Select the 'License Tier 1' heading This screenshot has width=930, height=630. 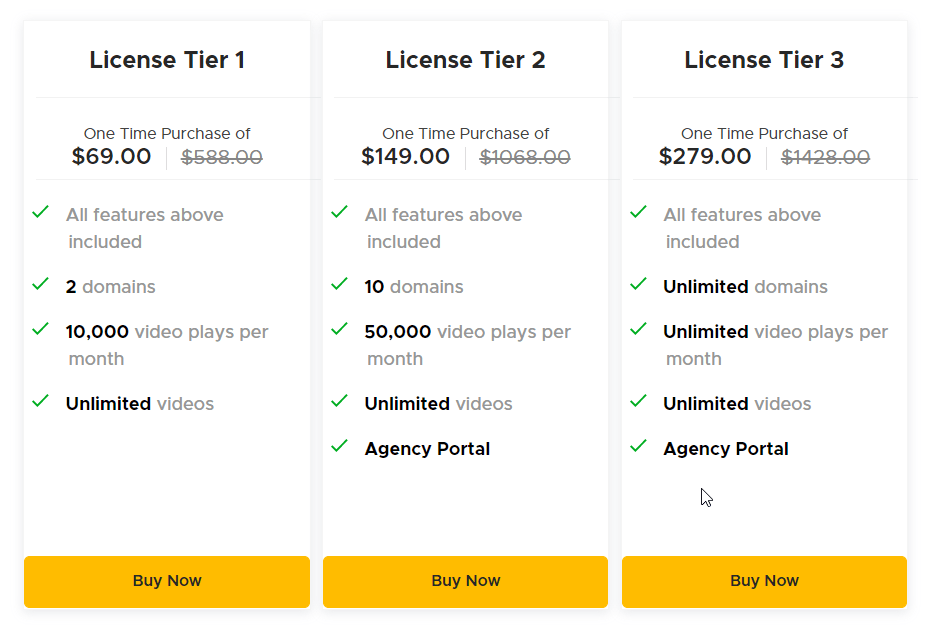167,60
